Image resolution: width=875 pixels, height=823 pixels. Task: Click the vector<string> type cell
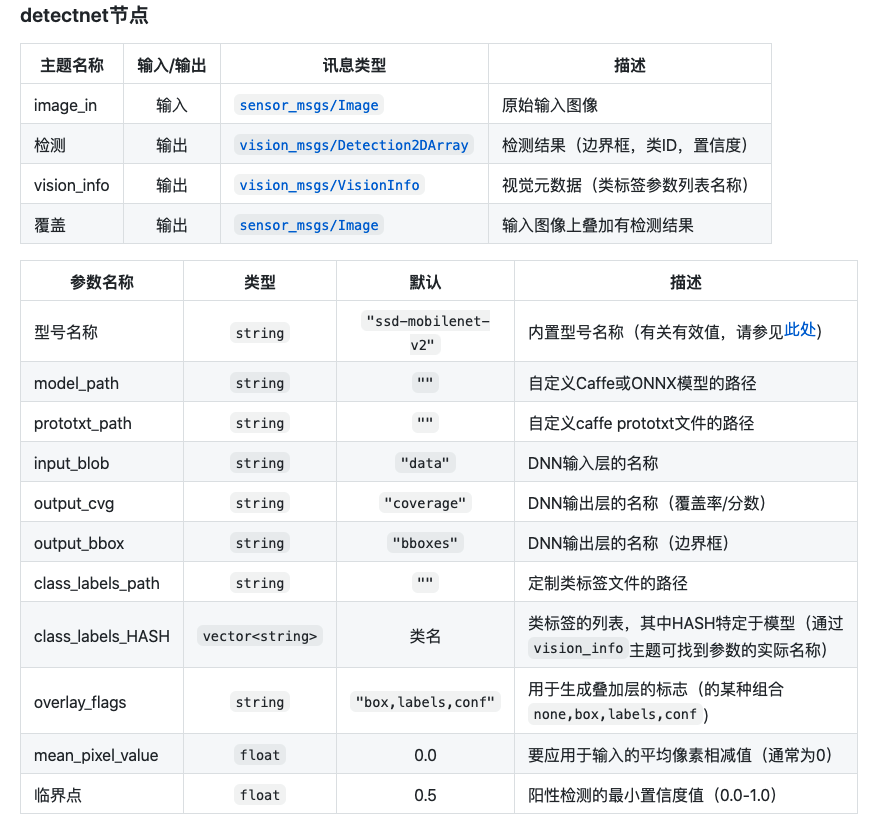(260, 636)
